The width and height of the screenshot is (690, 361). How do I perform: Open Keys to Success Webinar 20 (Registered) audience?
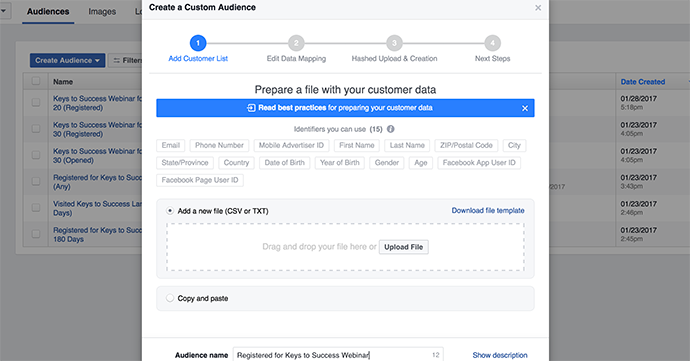(97, 103)
